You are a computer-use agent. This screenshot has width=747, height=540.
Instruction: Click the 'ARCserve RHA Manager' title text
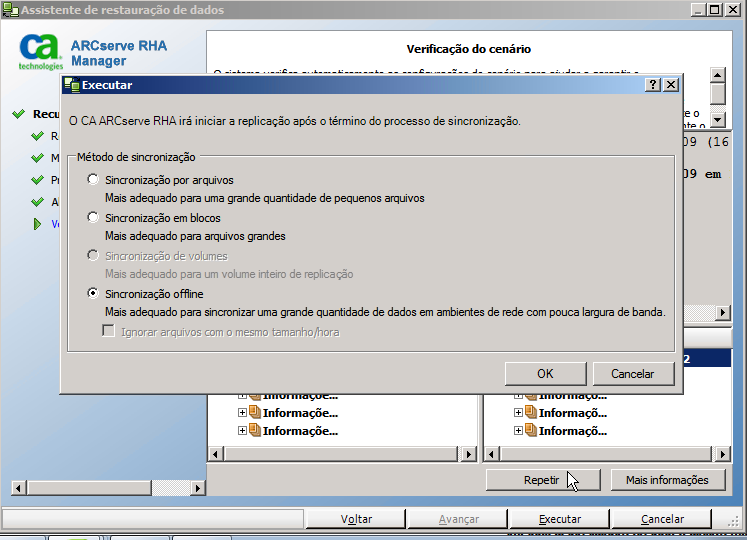pos(119,53)
